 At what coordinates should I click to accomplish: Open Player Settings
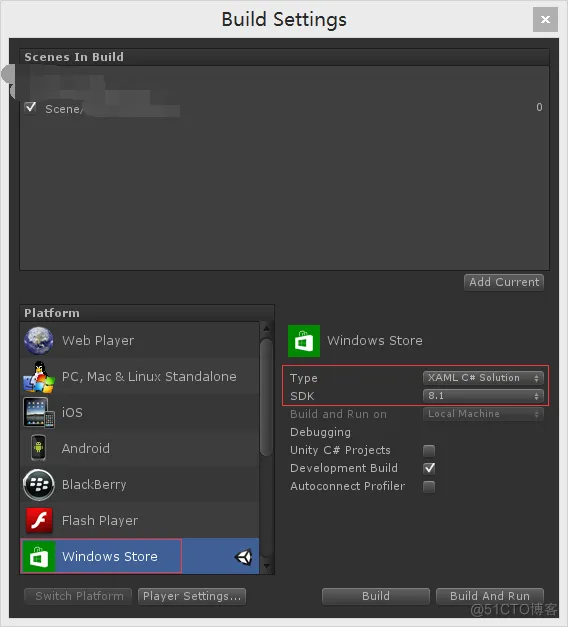point(192,596)
